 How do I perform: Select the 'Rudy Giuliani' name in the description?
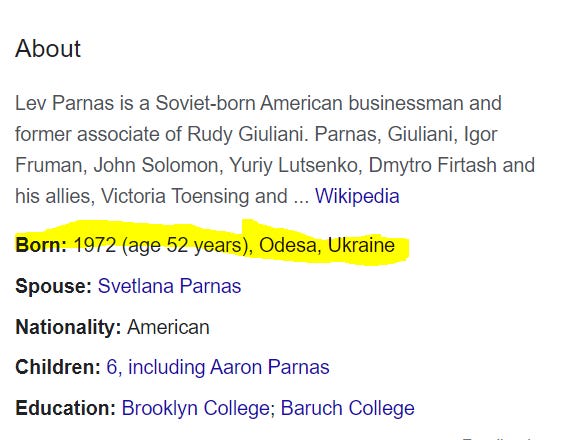[245, 134]
